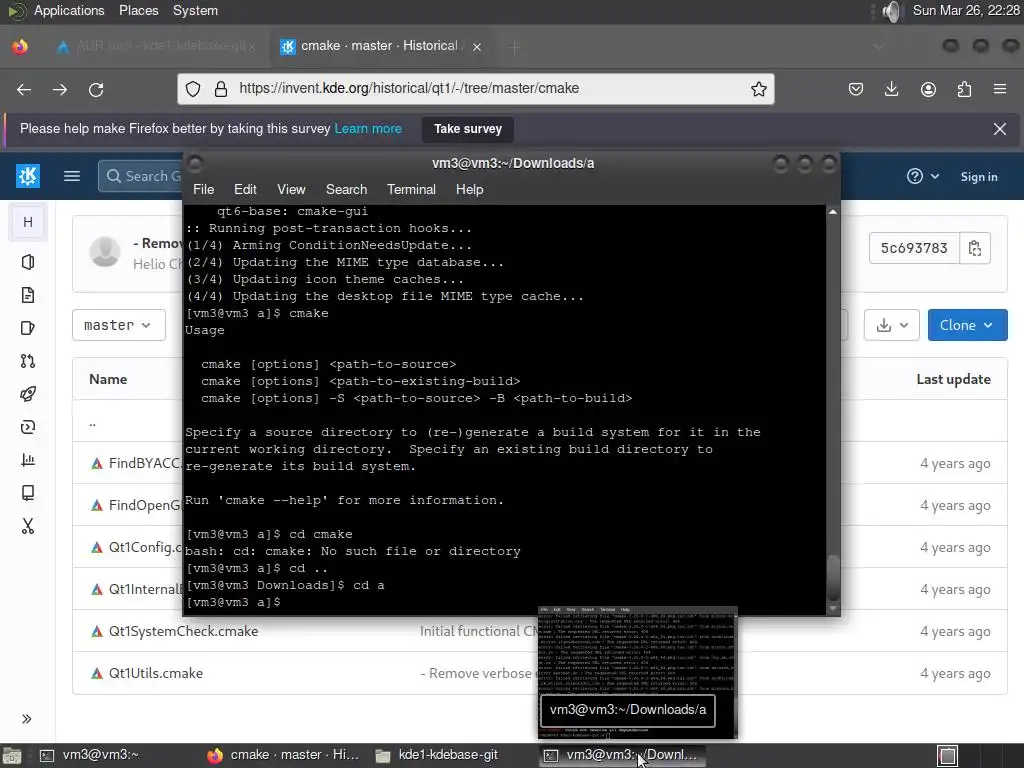This screenshot has width=1024, height=768.
Task: Open the terminal Terminal menu
Action: coord(411,189)
